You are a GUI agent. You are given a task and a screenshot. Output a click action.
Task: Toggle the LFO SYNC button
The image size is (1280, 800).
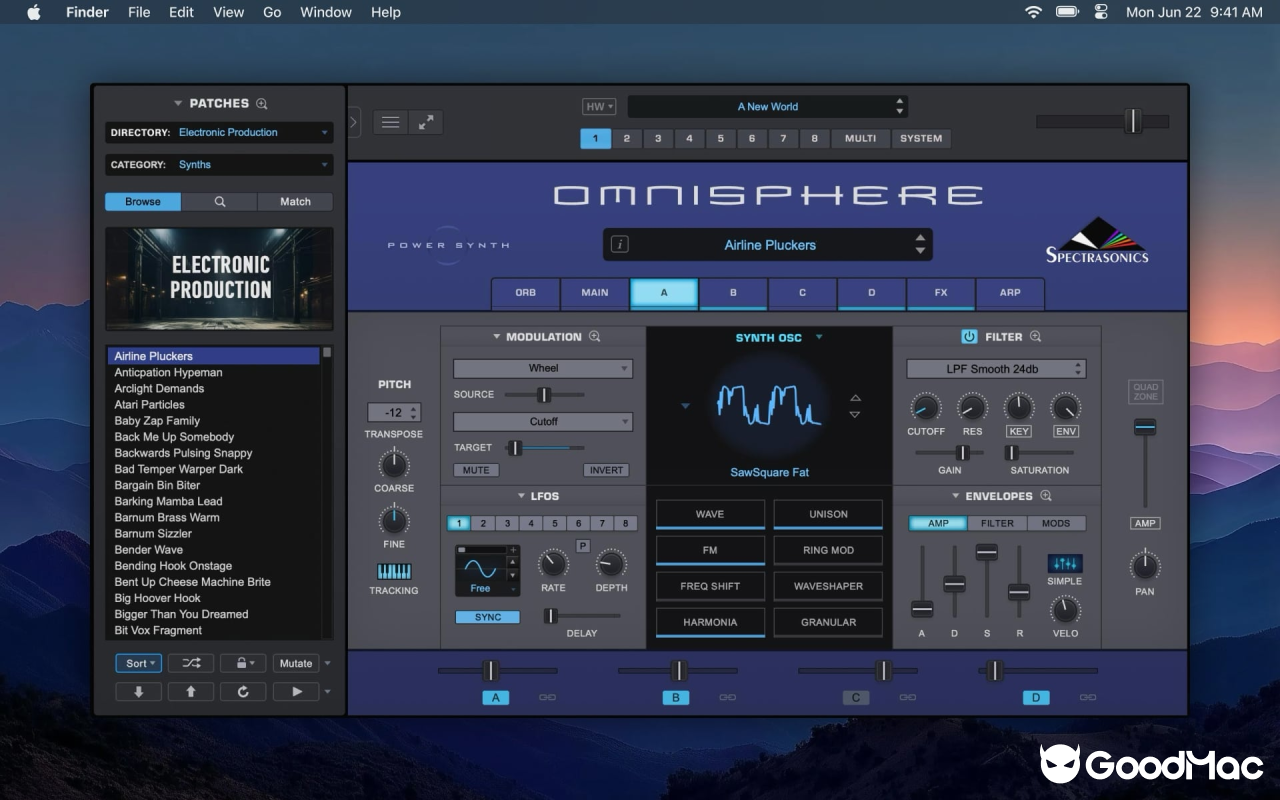[x=488, y=617]
